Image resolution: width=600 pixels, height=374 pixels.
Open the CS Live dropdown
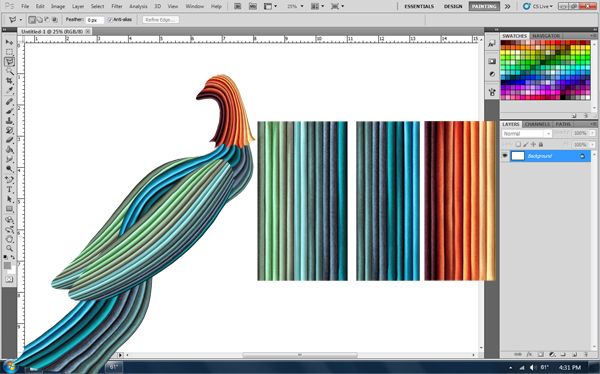538,7
